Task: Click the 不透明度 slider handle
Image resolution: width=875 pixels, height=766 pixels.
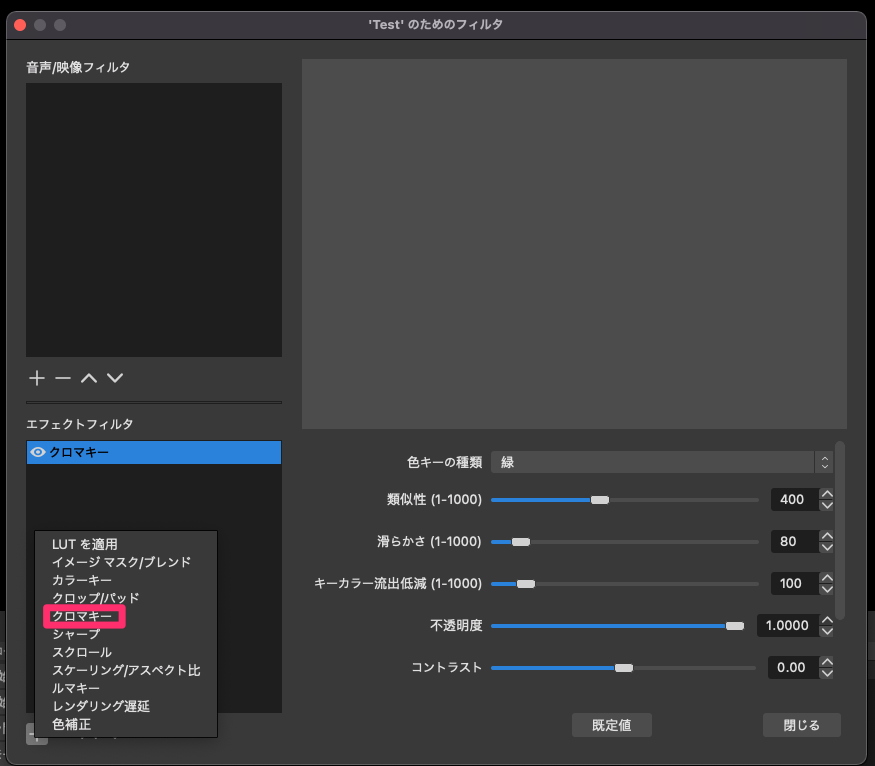Action: coord(737,625)
